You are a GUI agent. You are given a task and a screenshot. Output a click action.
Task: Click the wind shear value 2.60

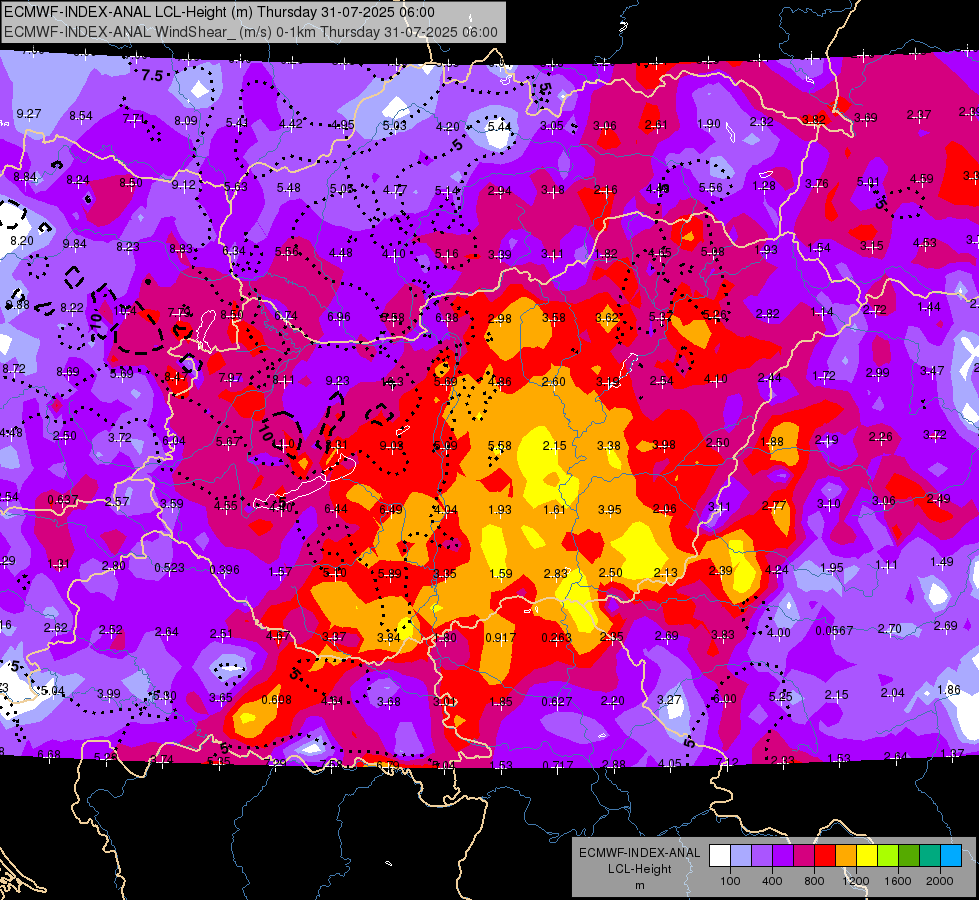(x=553, y=382)
